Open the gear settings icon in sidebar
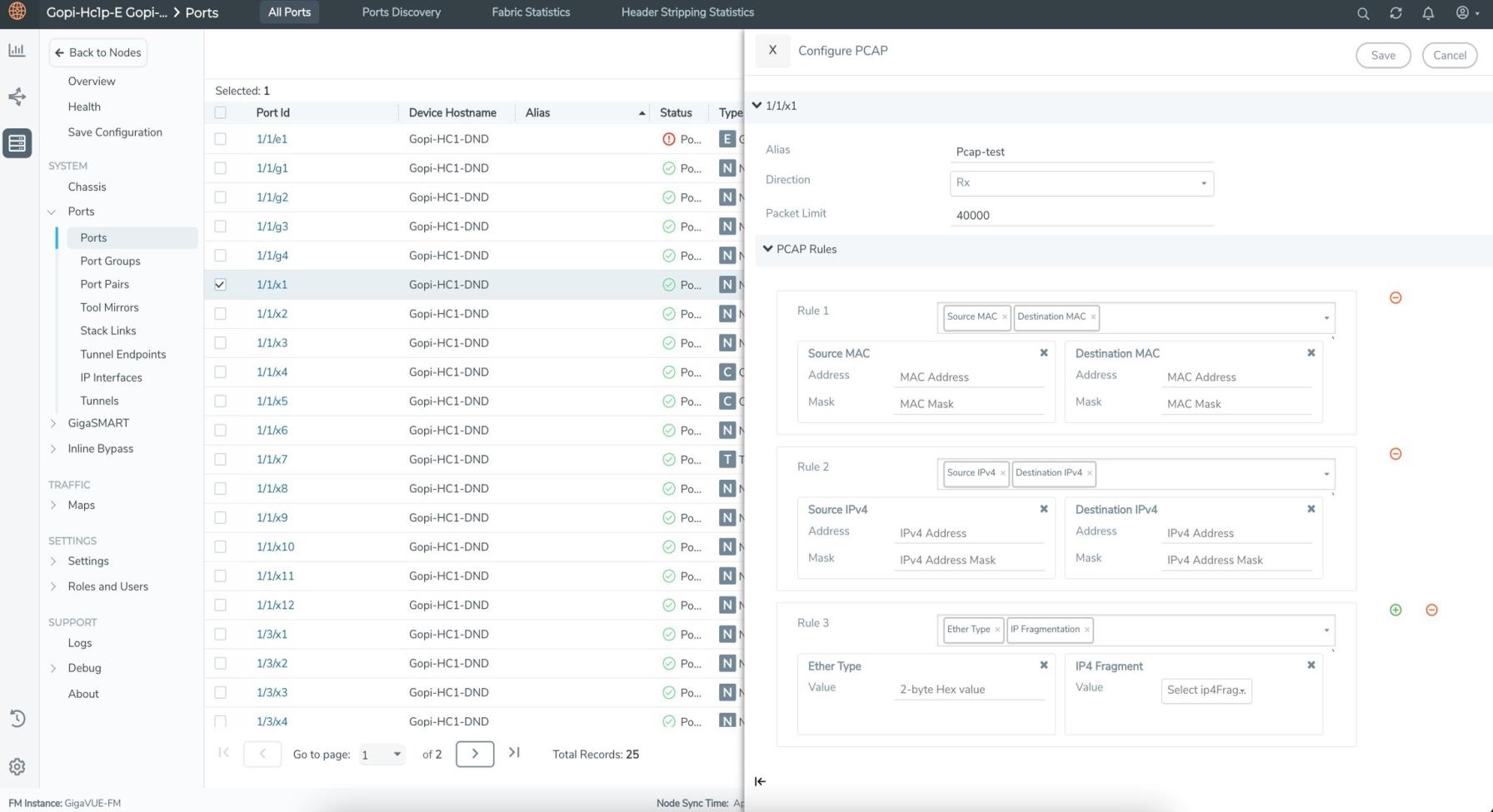The height and width of the screenshot is (812, 1493). 17,767
